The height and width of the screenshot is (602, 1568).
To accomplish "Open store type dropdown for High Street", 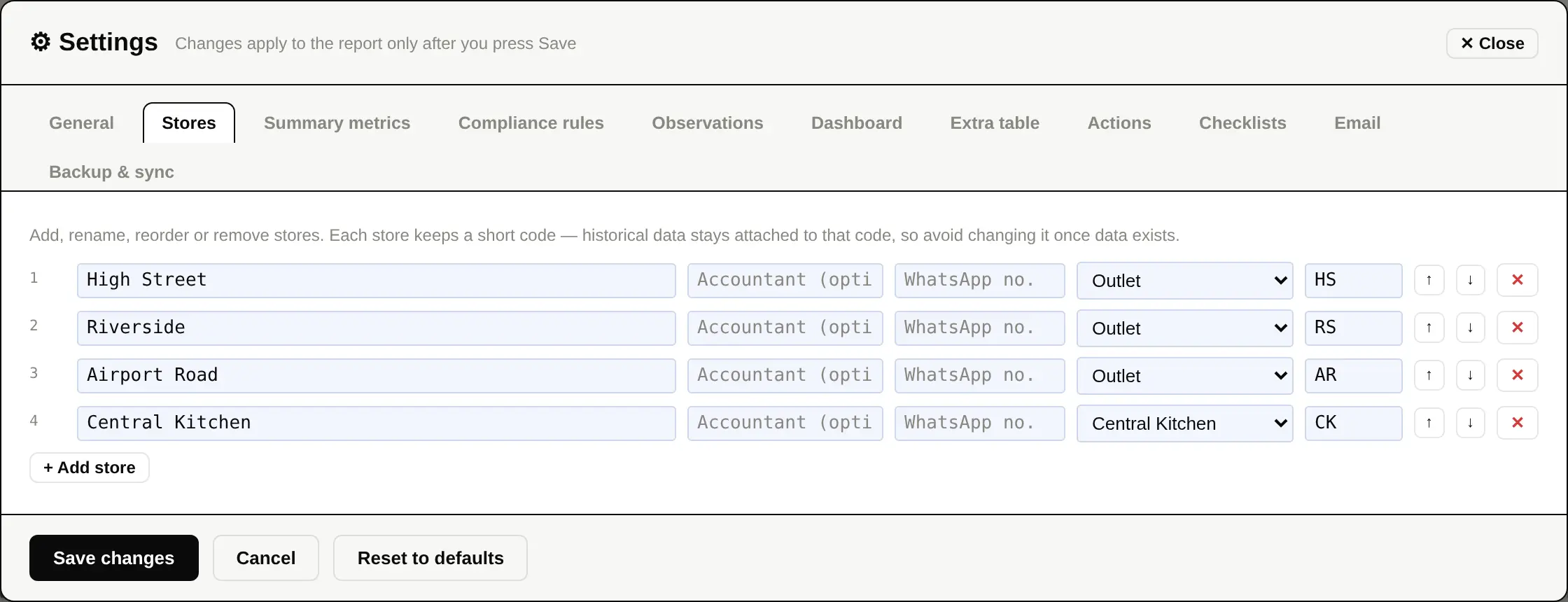I will [1184, 281].
